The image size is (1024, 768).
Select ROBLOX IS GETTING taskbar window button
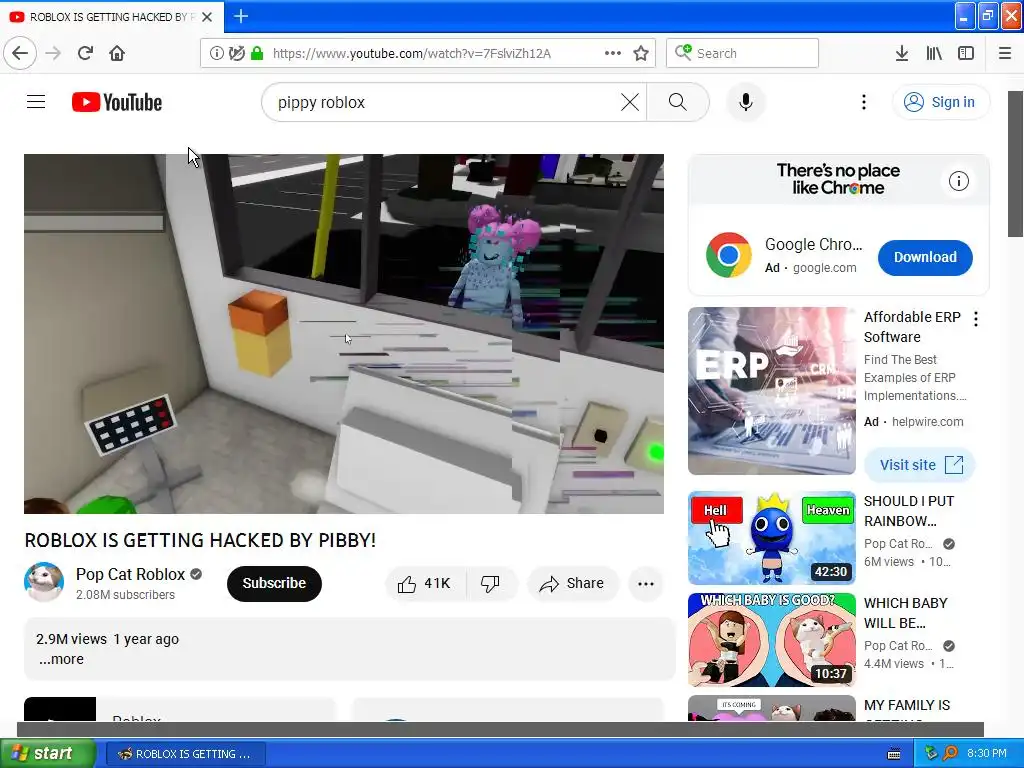[185, 754]
